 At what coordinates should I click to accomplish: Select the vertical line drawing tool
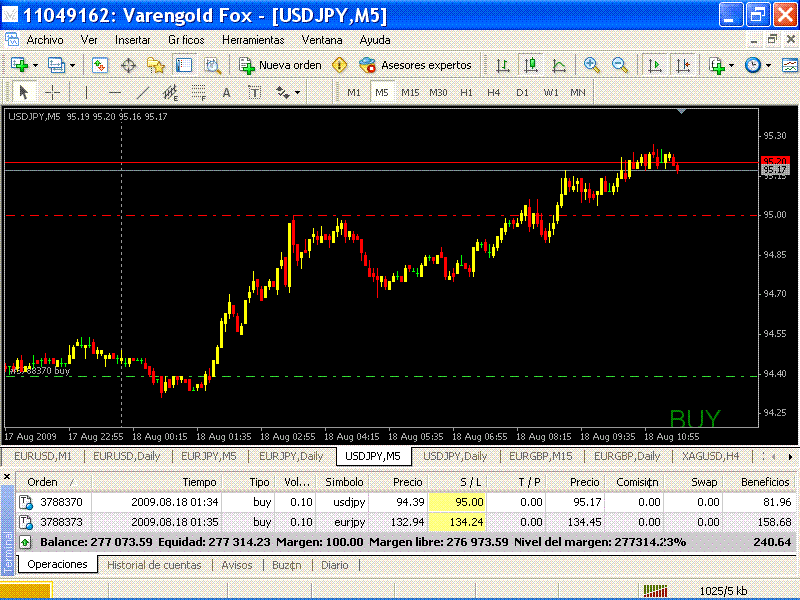pos(86,92)
